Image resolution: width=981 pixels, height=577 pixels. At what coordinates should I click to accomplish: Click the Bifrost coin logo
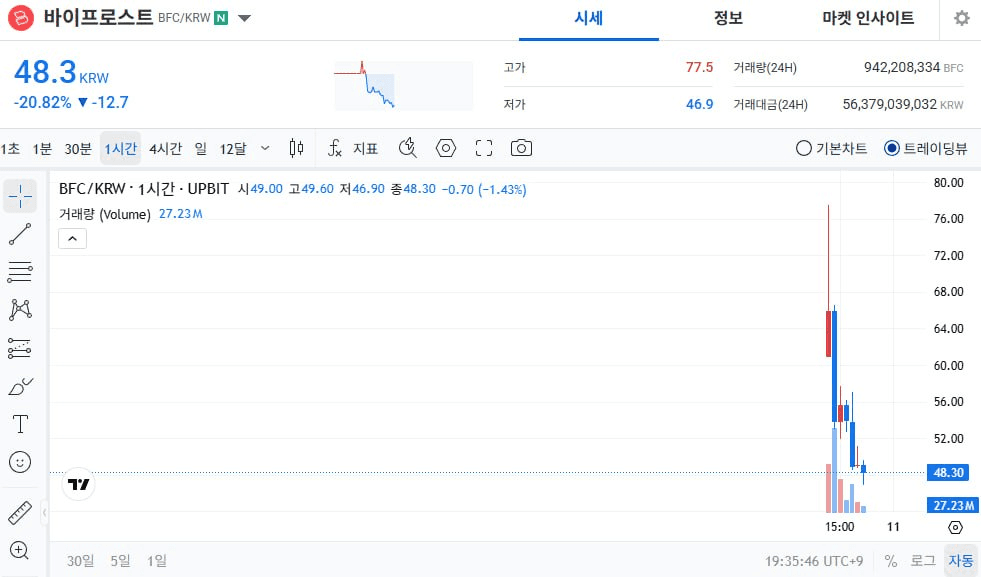tap(20, 18)
